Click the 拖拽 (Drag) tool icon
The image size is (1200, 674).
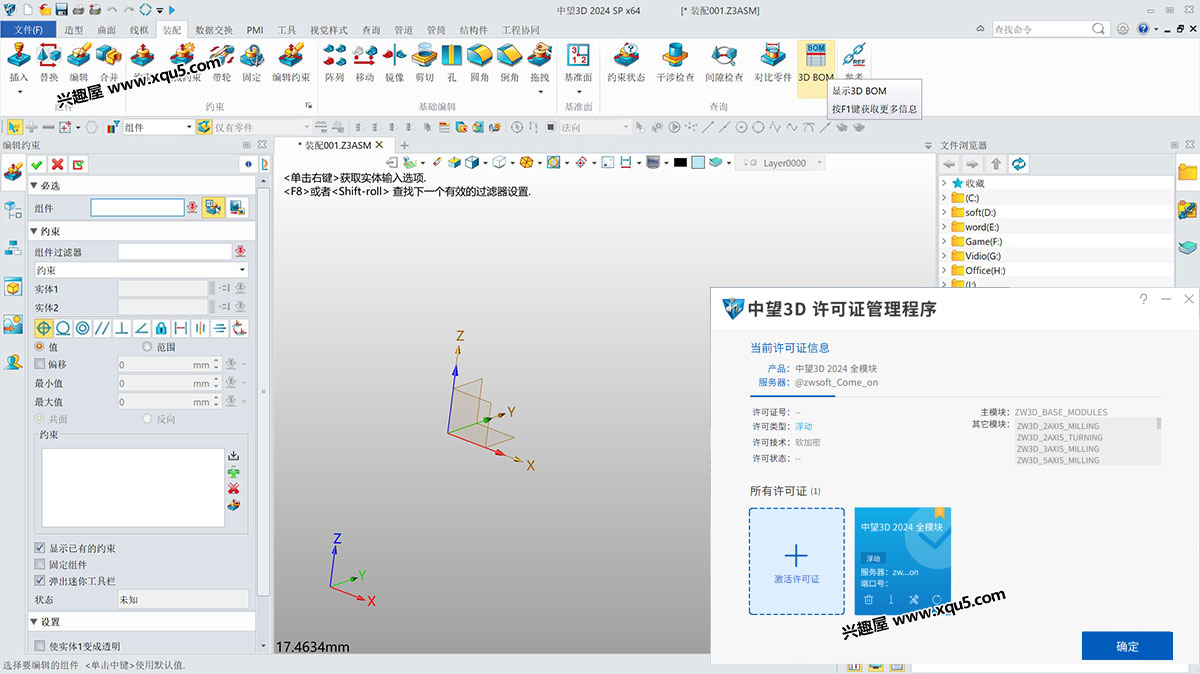pyautogui.click(x=540, y=55)
